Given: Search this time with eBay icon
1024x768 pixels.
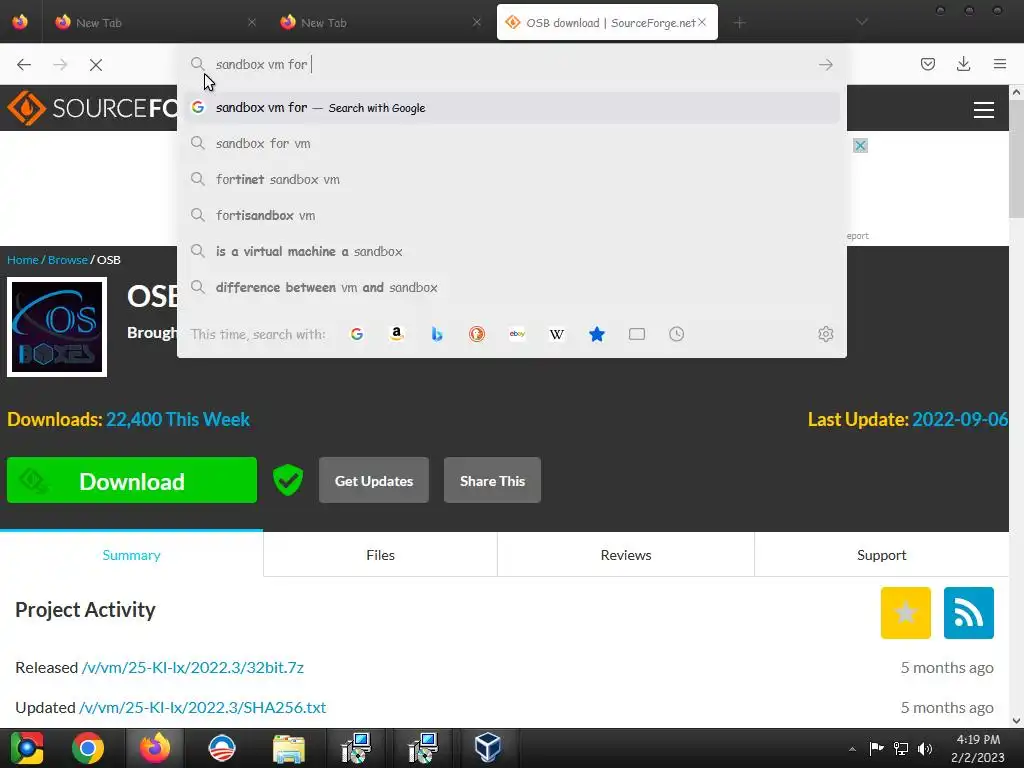Looking at the screenshot, I should pos(517,334).
